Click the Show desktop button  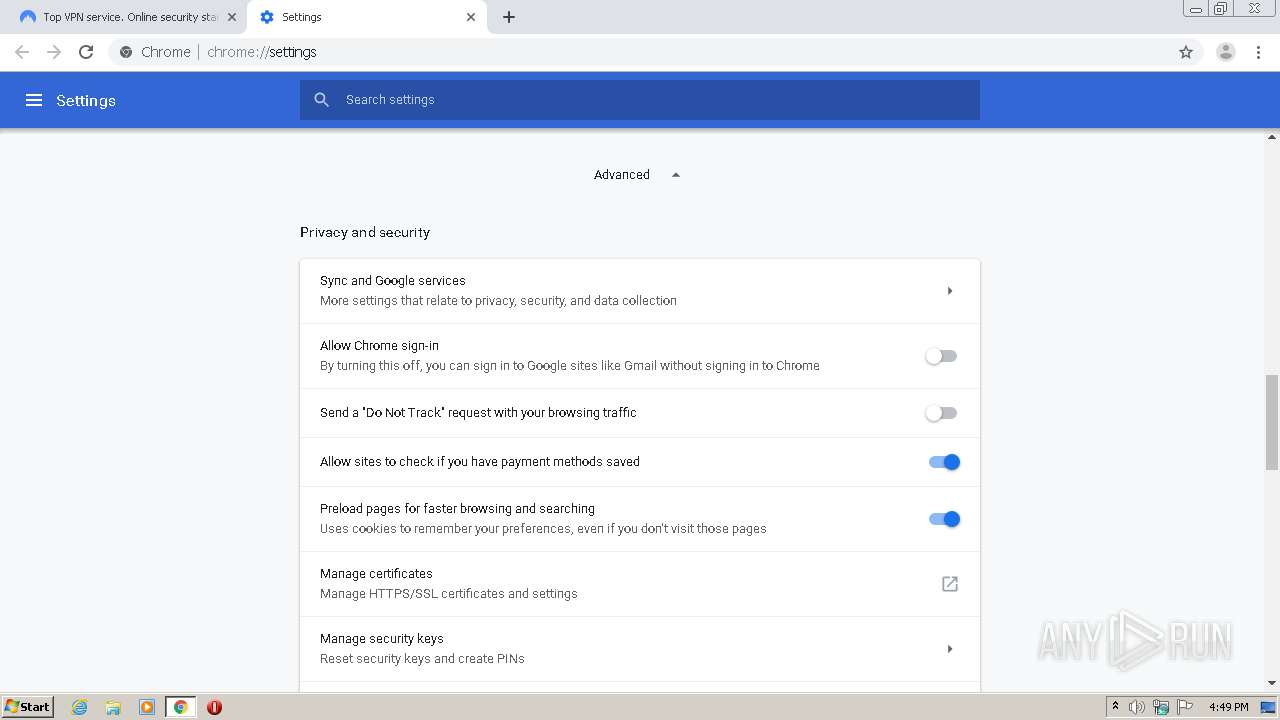tap(1269, 707)
